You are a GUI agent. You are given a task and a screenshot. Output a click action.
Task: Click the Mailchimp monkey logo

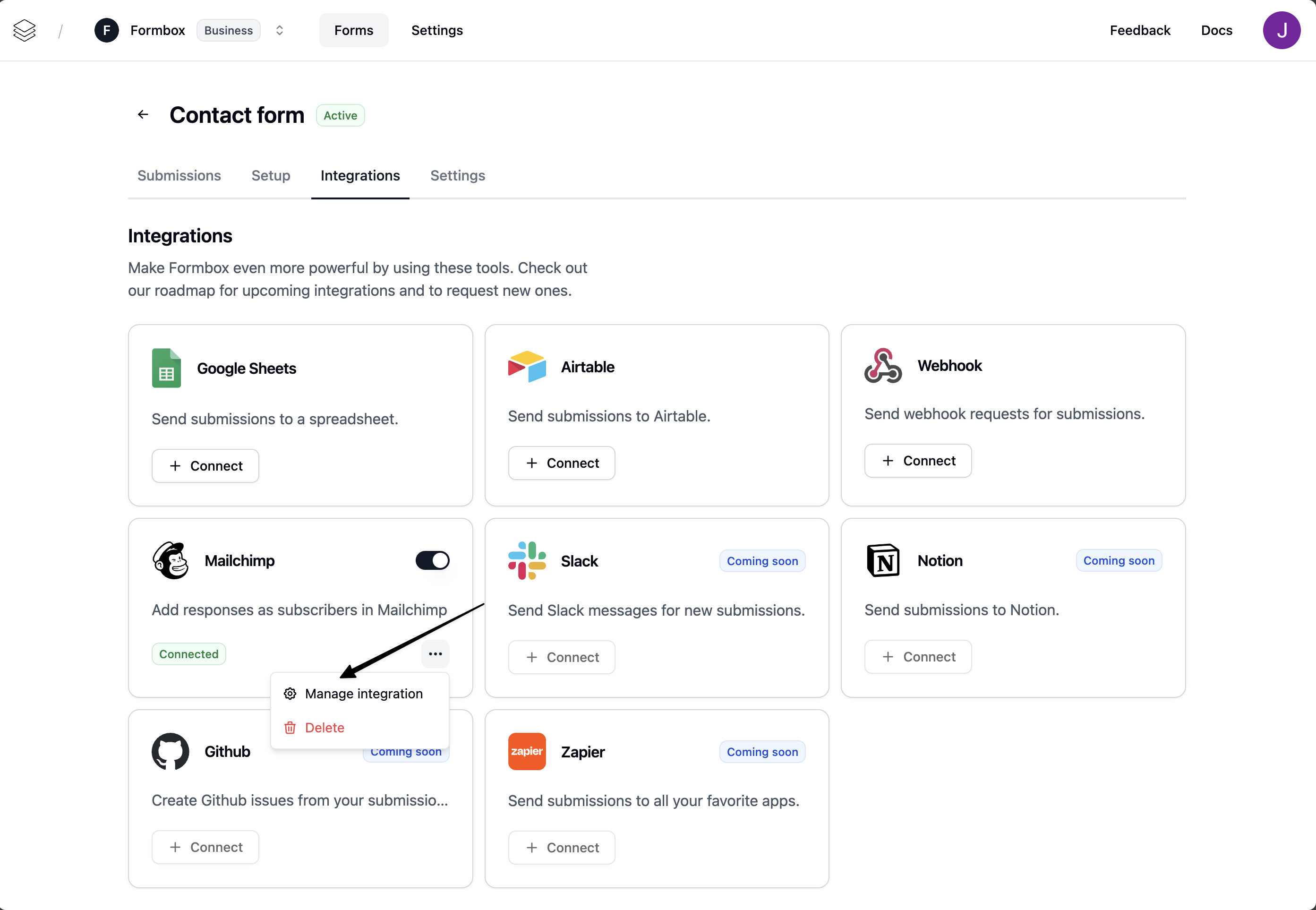click(171, 560)
